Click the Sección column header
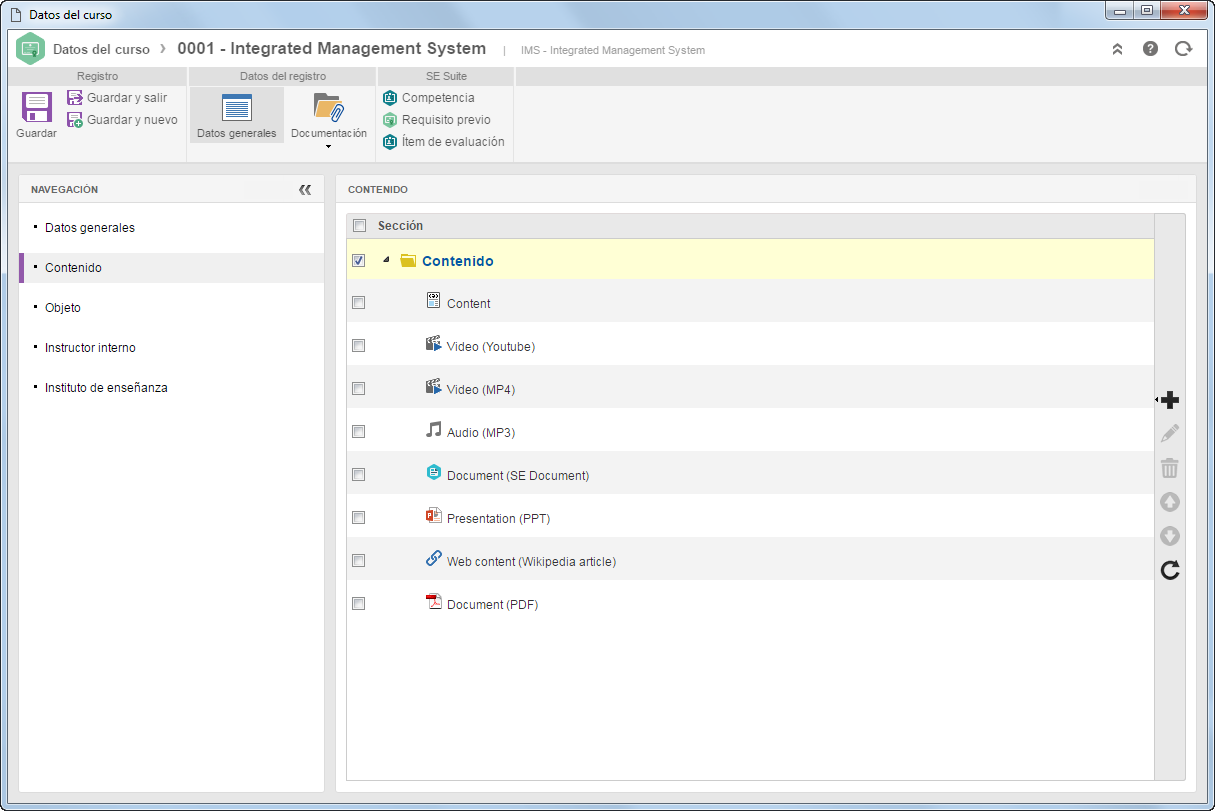The height and width of the screenshot is (811, 1215). (400, 226)
